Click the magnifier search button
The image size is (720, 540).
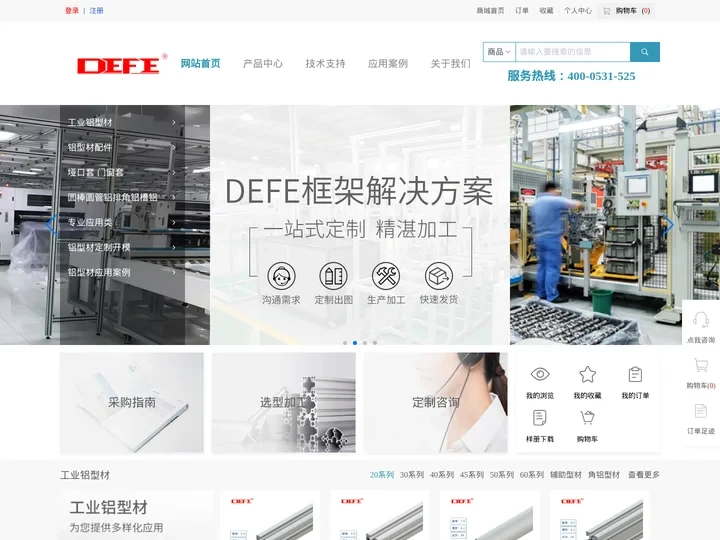(x=645, y=52)
